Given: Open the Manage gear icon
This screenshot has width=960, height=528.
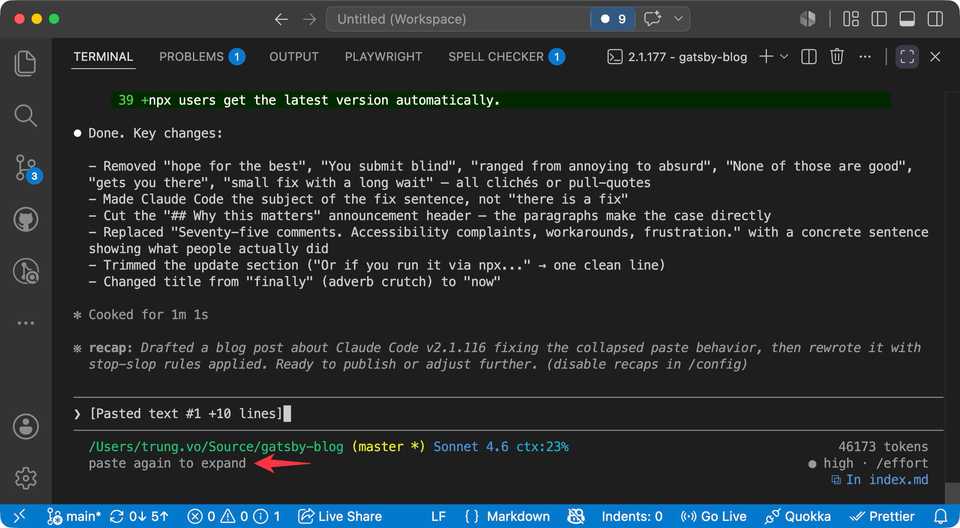Looking at the screenshot, I should coord(26,478).
